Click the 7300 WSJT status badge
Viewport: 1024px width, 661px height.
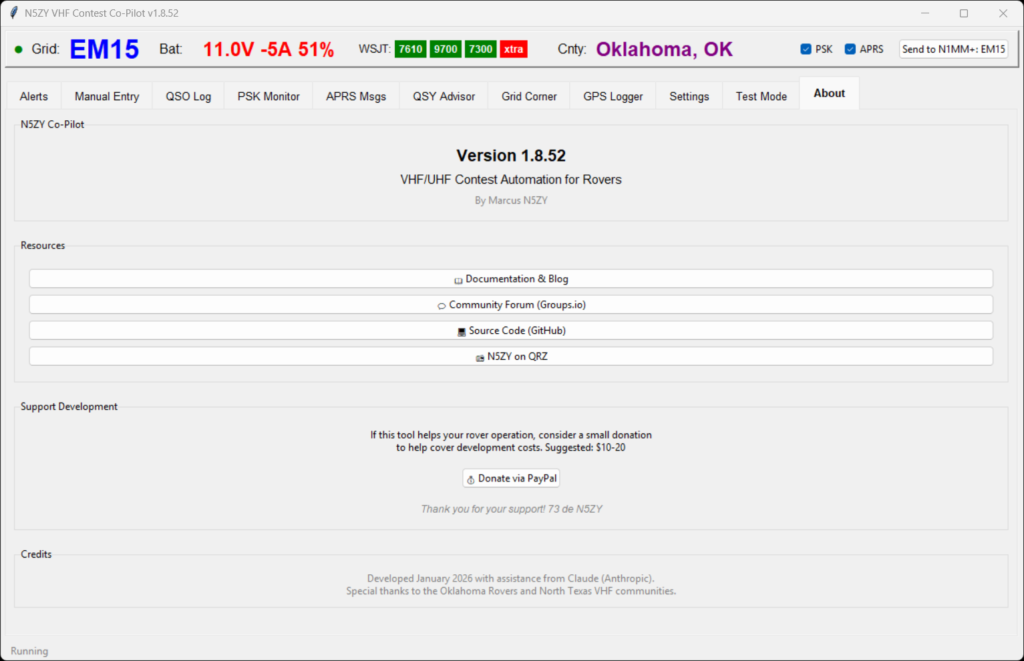480,49
